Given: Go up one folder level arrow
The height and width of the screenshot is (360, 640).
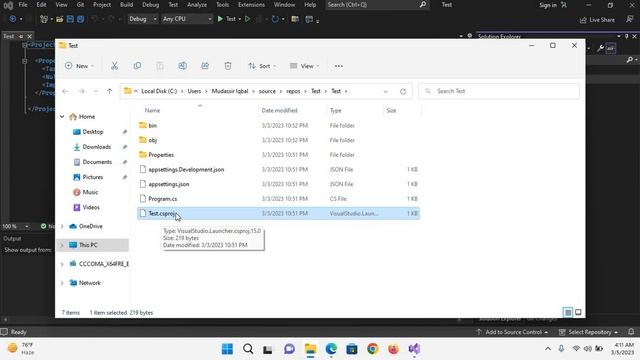Looking at the screenshot, I should [109, 91].
